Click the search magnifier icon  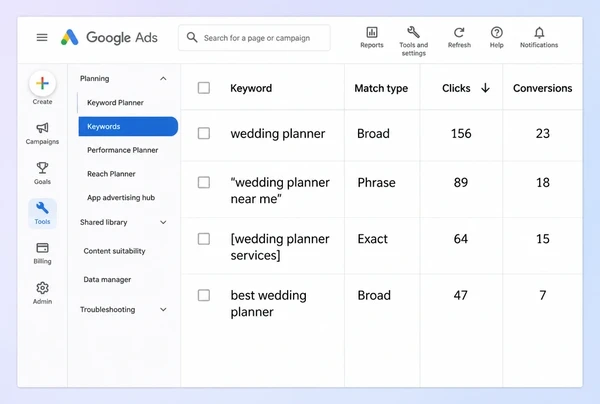192,37
